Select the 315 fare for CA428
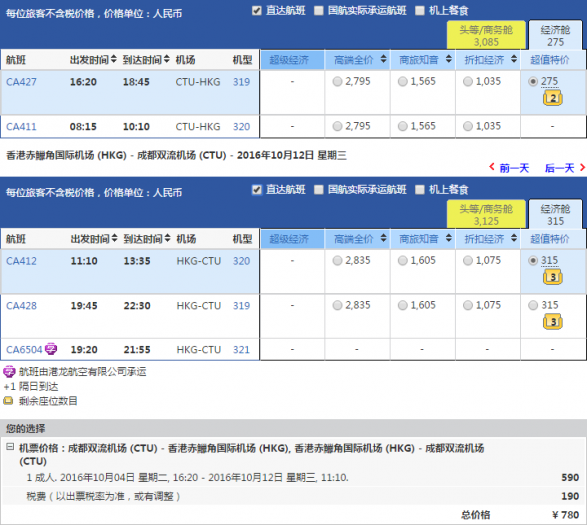Image resolution: width=587 pixels, height=525 pixels. point(533,305)
